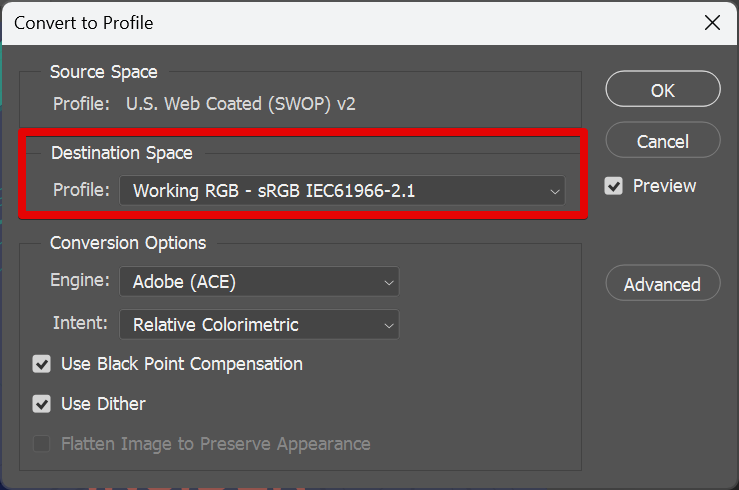Viewport: 739px width, 490px height.
Task: Confirm the conversion with OK
Action: (662, 90)
